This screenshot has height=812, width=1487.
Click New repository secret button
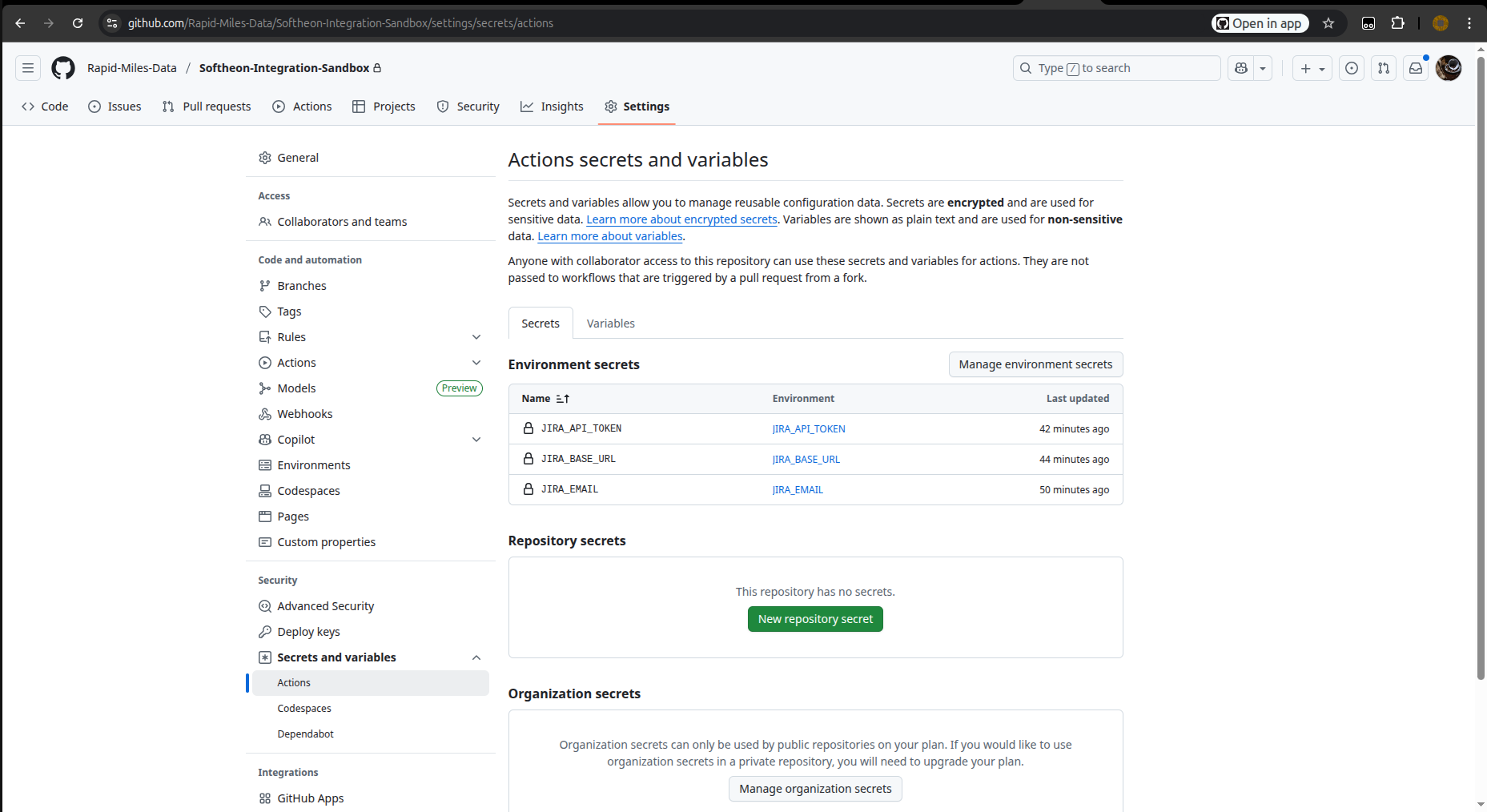click(815, 619)
